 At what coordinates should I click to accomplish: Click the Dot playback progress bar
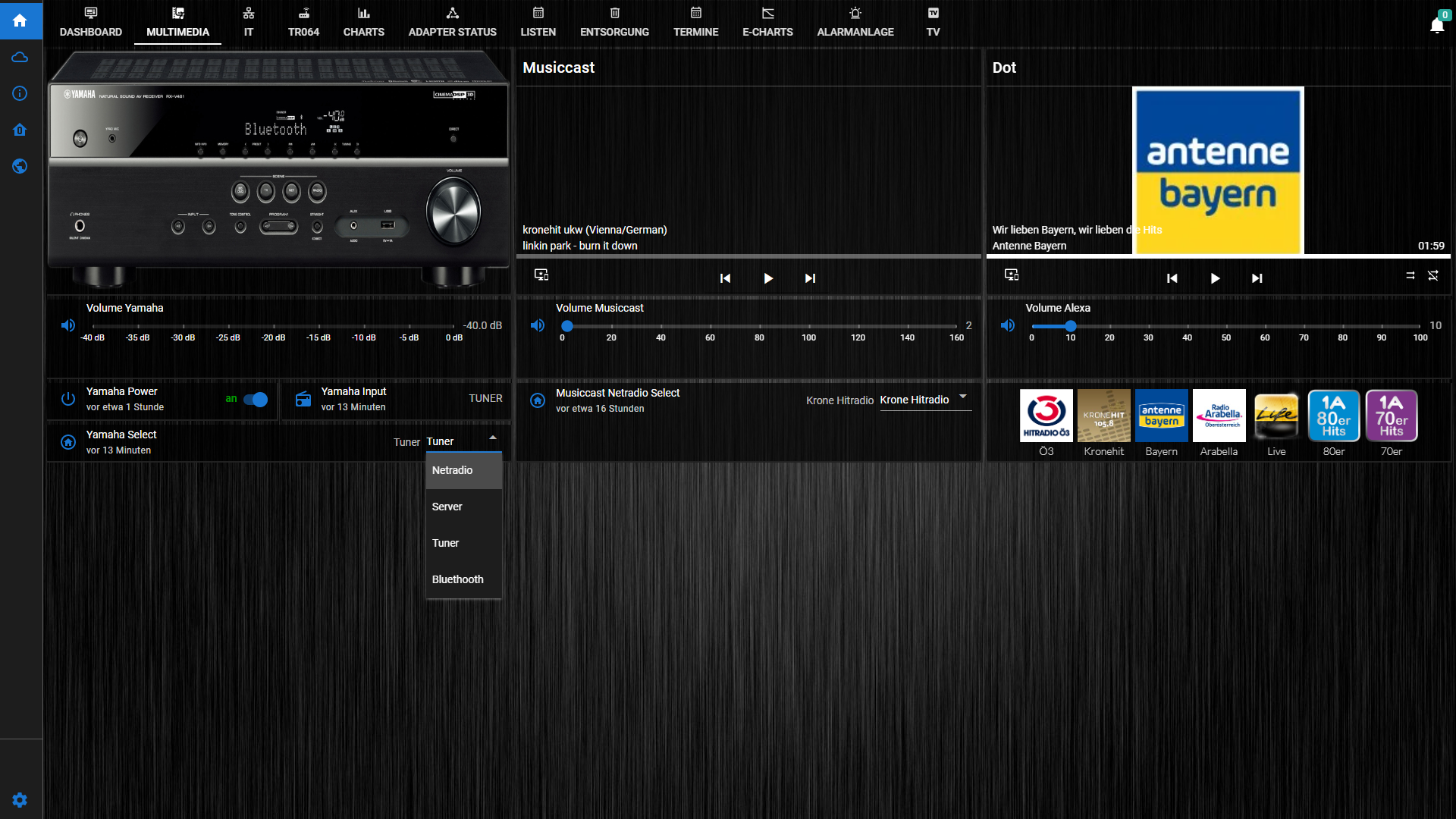coord(1219,256)
